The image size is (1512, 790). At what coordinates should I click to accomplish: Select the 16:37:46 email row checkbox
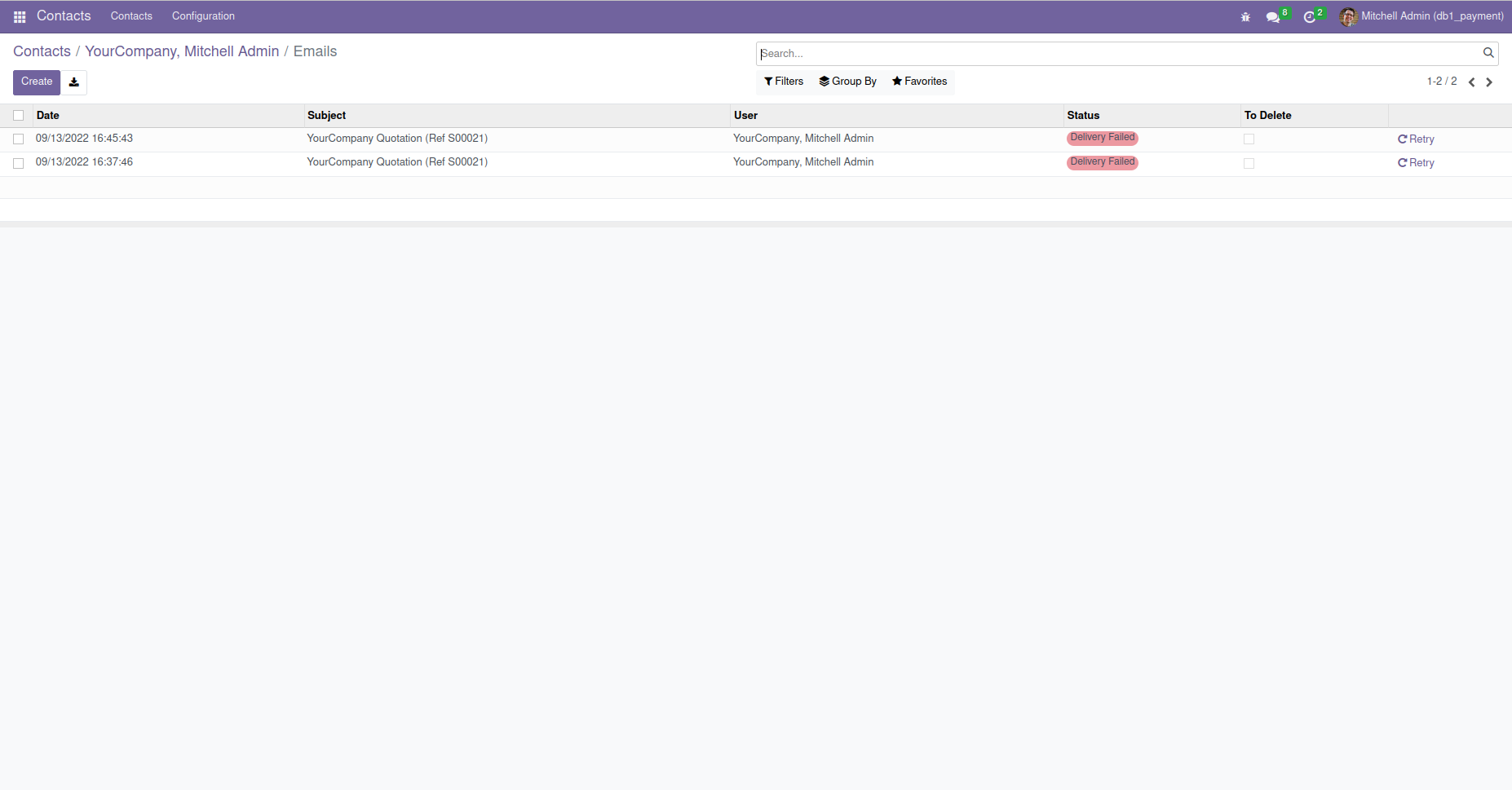pos(18,163)
